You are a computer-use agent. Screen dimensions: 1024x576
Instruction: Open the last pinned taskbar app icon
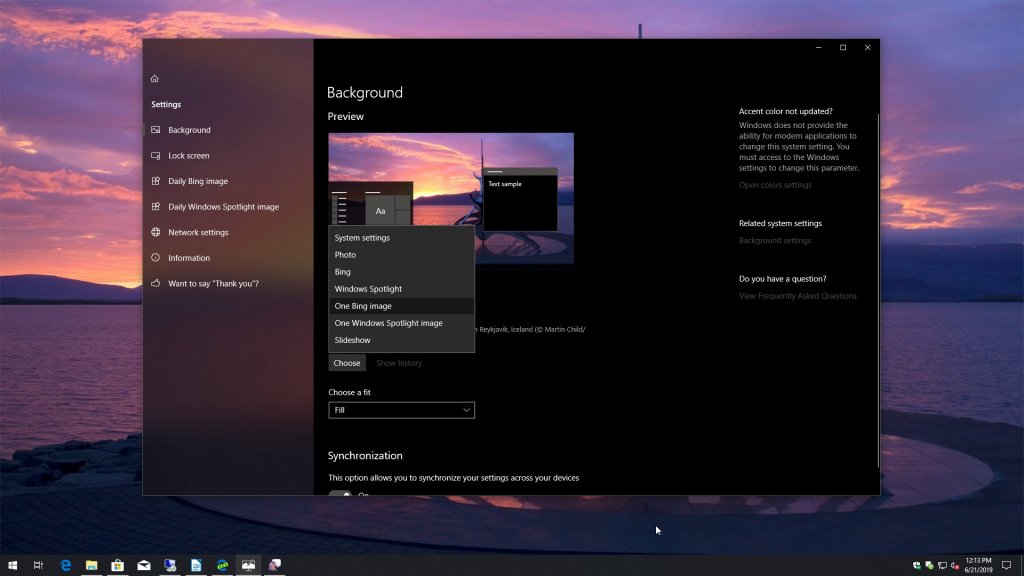275,565
